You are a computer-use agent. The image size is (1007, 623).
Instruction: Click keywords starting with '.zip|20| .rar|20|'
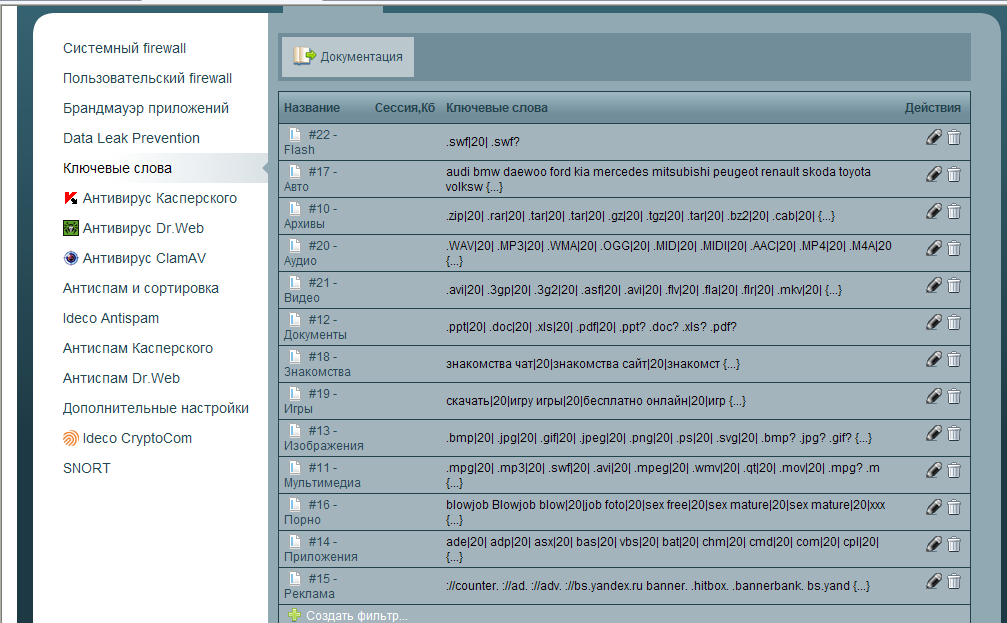pos(640,216)
